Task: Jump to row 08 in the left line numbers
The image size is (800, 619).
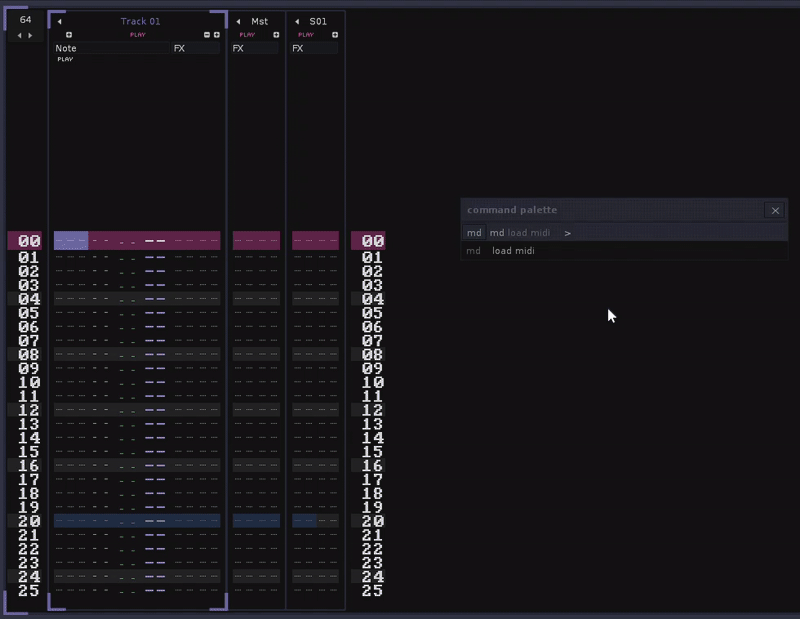Action: (x=29, y=354)
